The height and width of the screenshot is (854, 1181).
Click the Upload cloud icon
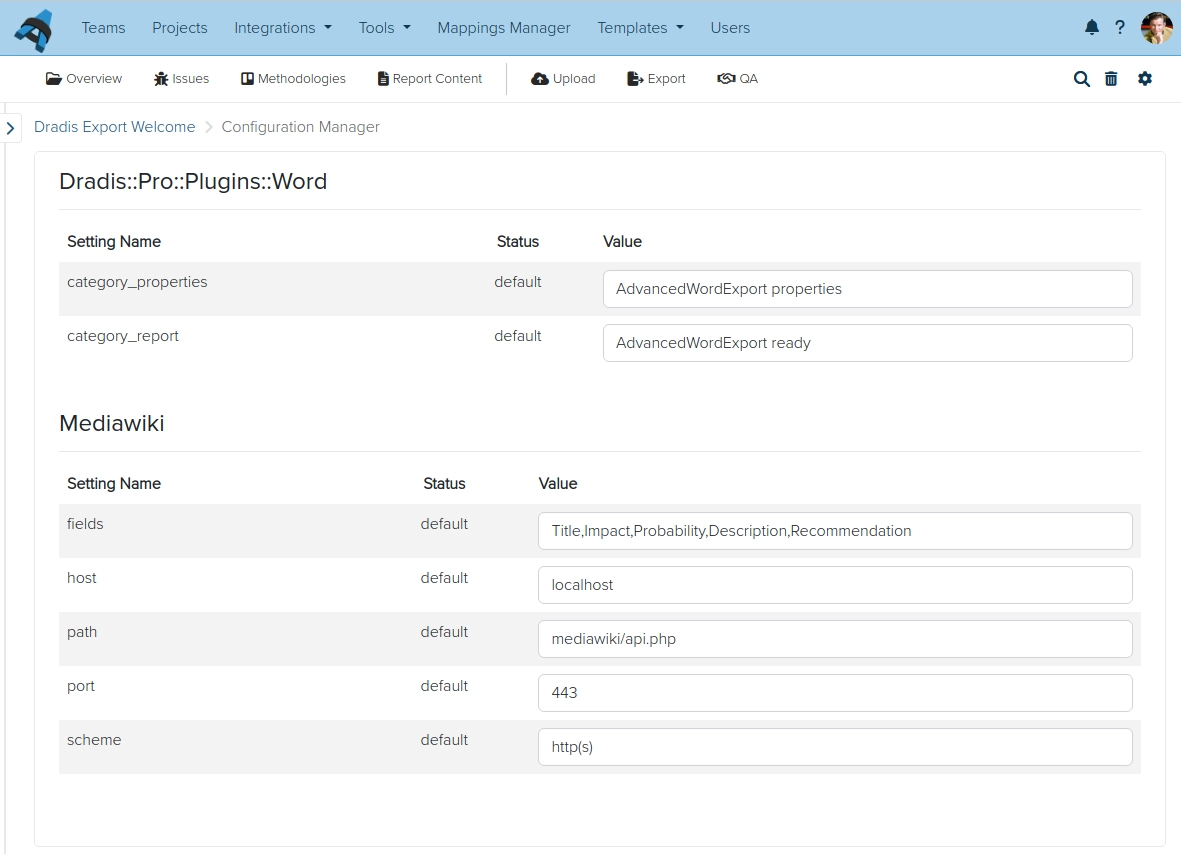pyautogui.click(x=540, y=78)
